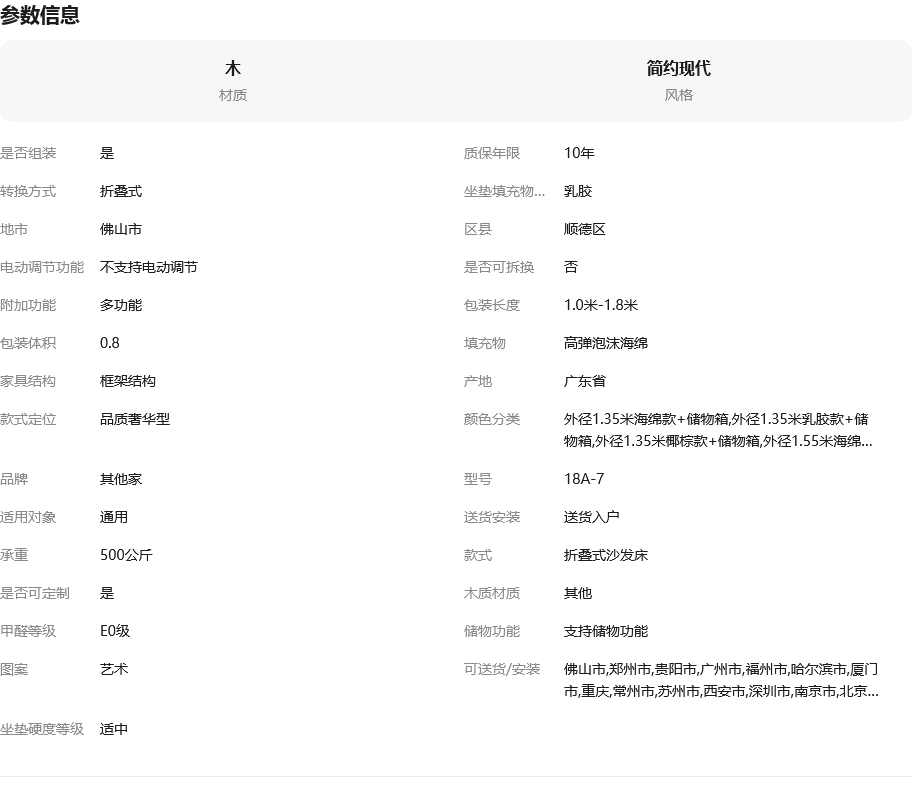912x805 pixels.
Task: Select the 木 material summary card
Action: [x=233, y=80]
